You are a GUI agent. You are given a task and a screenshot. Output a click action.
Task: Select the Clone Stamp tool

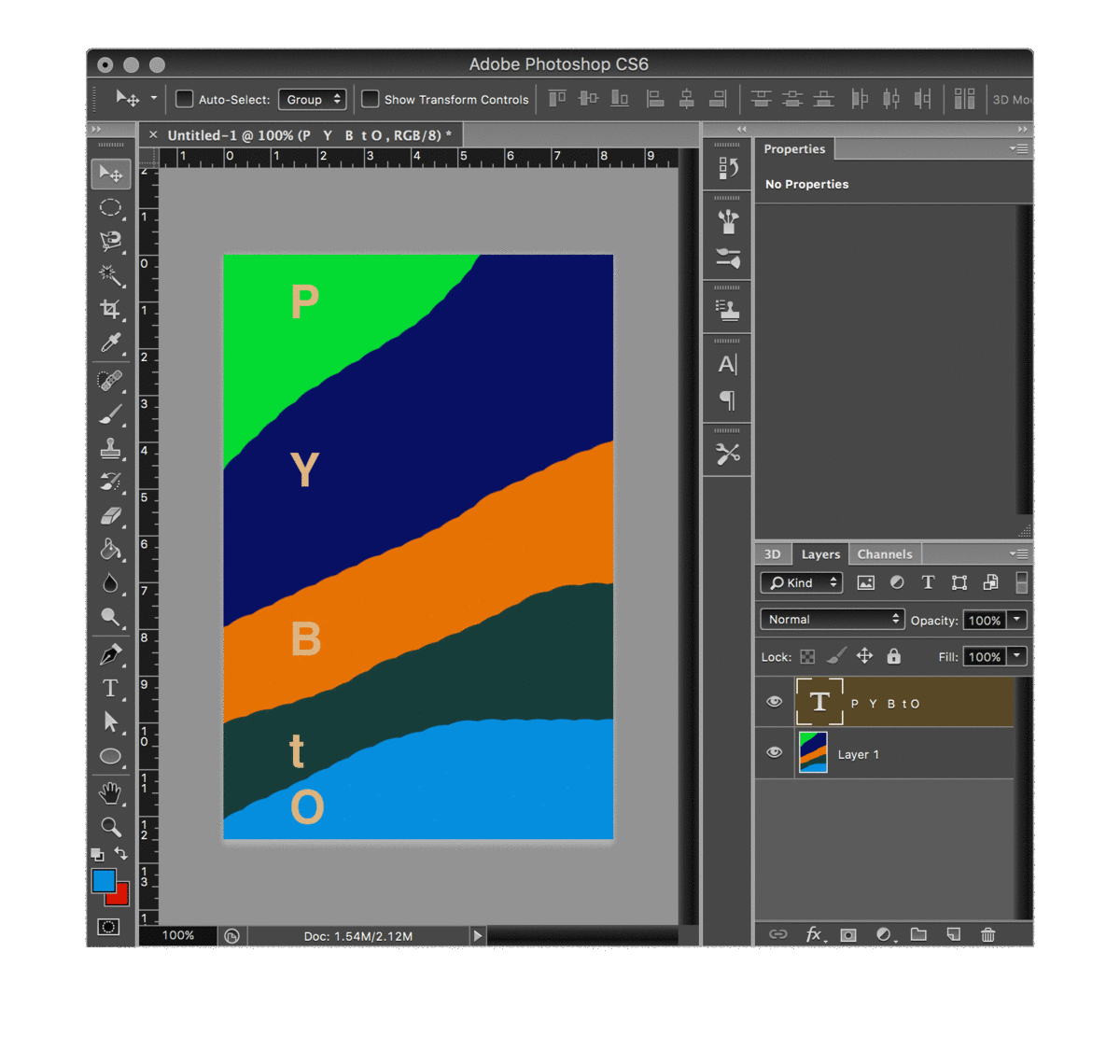point(111,448)
